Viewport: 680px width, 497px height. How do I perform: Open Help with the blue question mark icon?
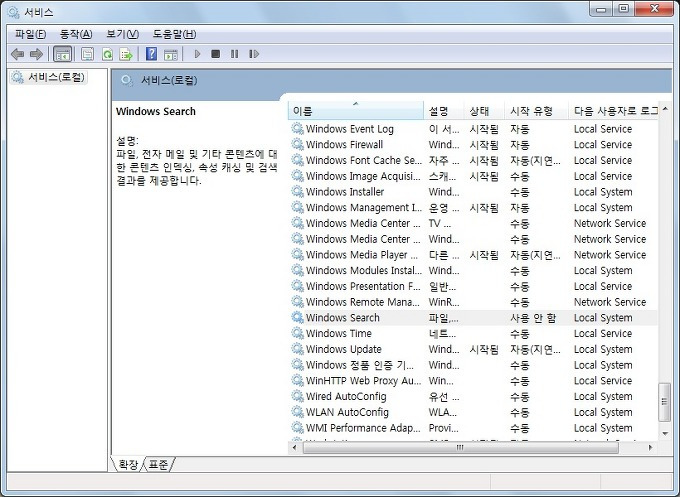point(151,54)
